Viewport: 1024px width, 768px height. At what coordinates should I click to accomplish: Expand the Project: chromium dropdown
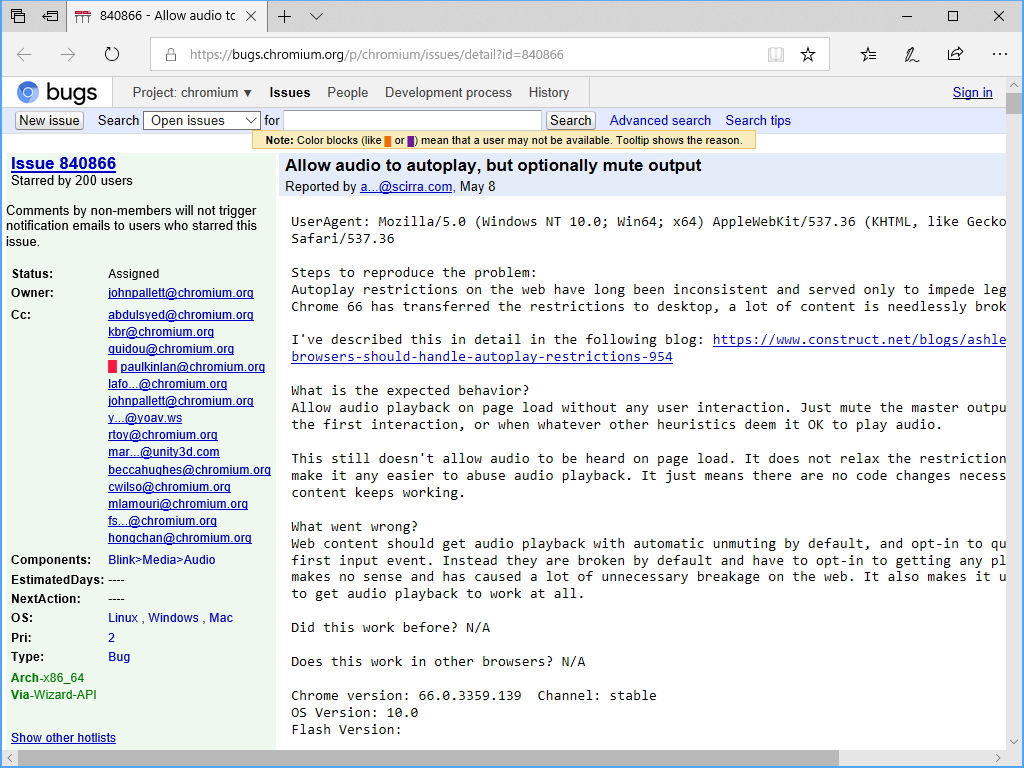190,92
